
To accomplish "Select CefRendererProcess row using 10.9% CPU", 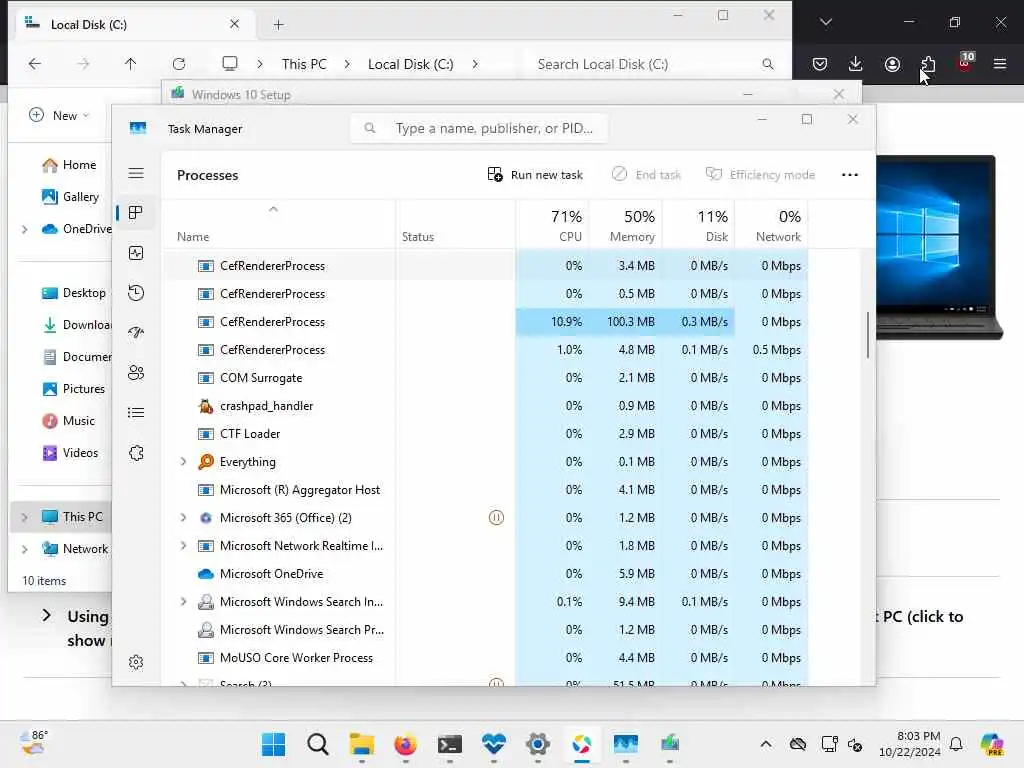I will click(485, 322).
